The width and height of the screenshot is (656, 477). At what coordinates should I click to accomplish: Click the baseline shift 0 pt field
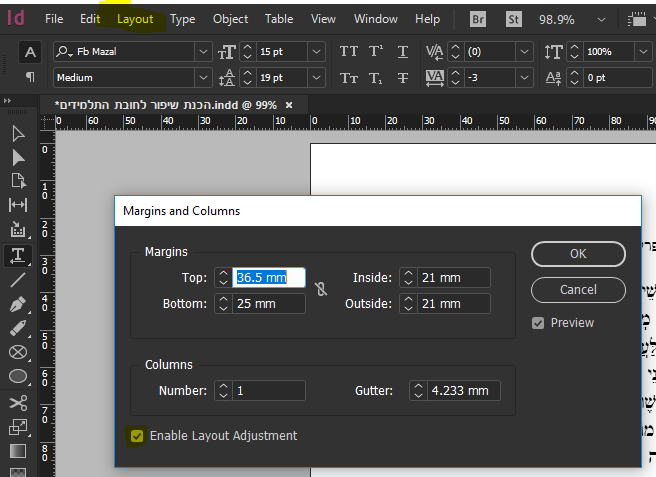(x=618, y=78)
